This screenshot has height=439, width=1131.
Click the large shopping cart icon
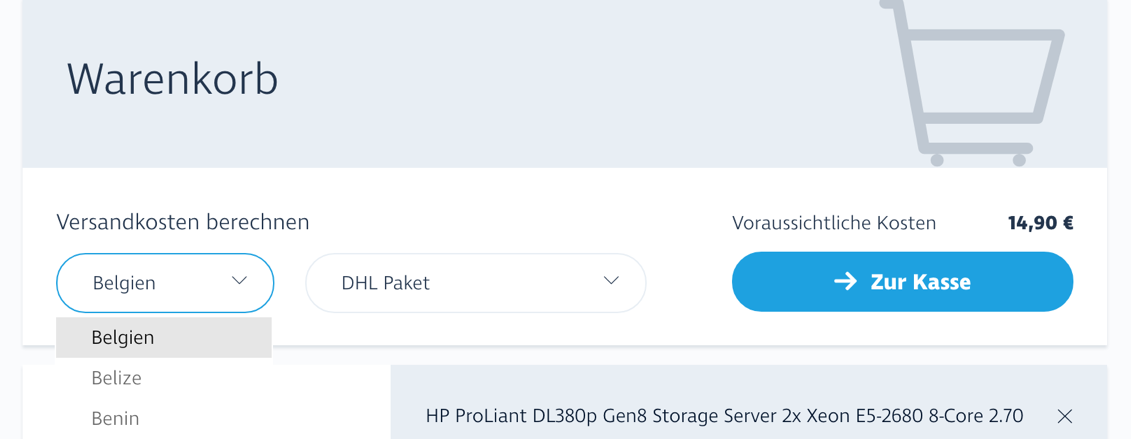pos(972,83)
